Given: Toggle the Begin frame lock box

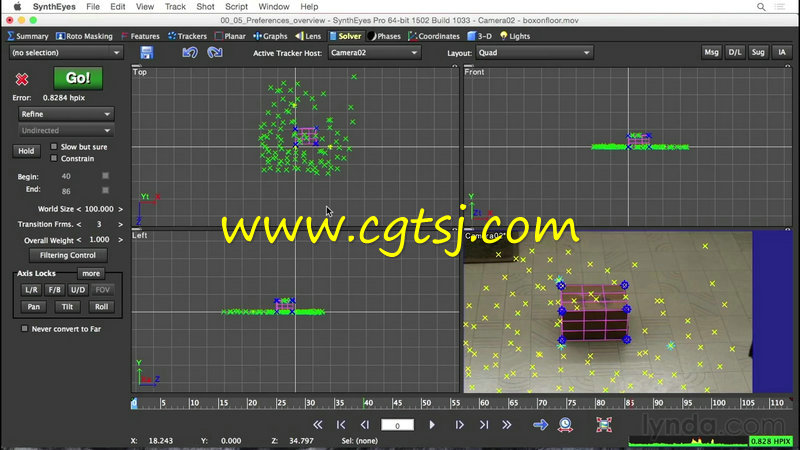Looking at the screenshot, I should (105, 176).
